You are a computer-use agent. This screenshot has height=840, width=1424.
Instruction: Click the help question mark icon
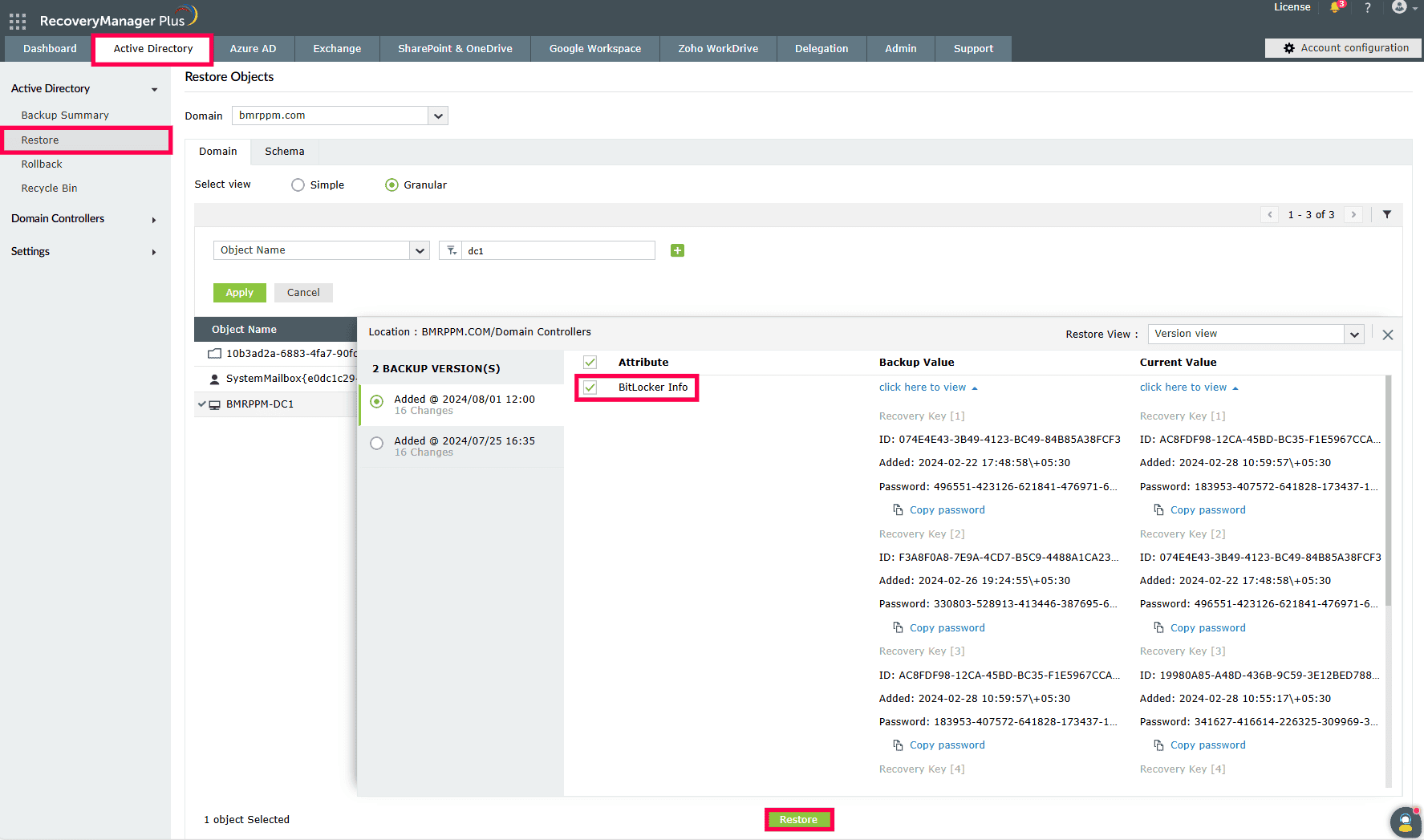[x=1368, y=7]
